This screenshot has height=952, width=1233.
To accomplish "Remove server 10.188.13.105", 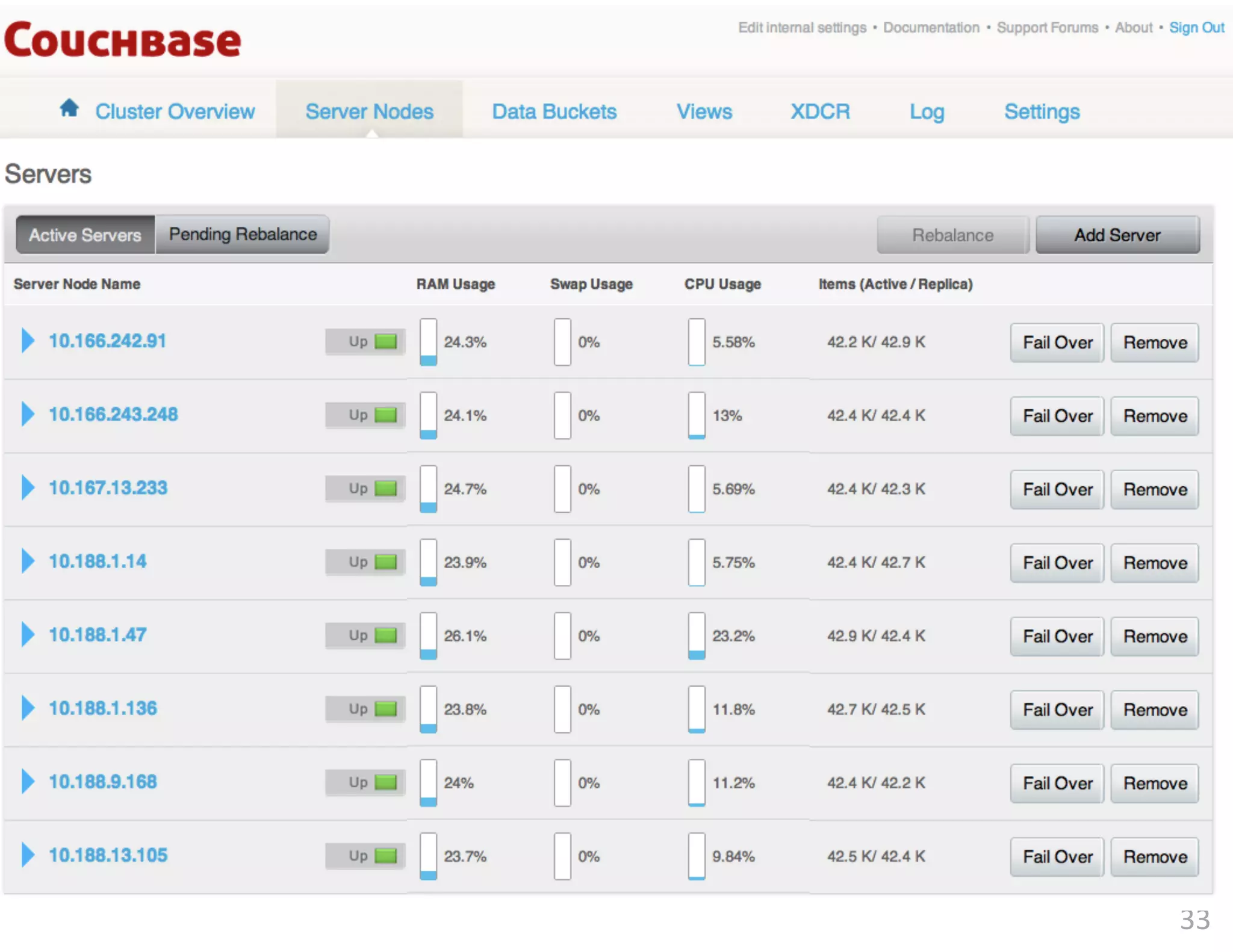I will click(1155, 856).
